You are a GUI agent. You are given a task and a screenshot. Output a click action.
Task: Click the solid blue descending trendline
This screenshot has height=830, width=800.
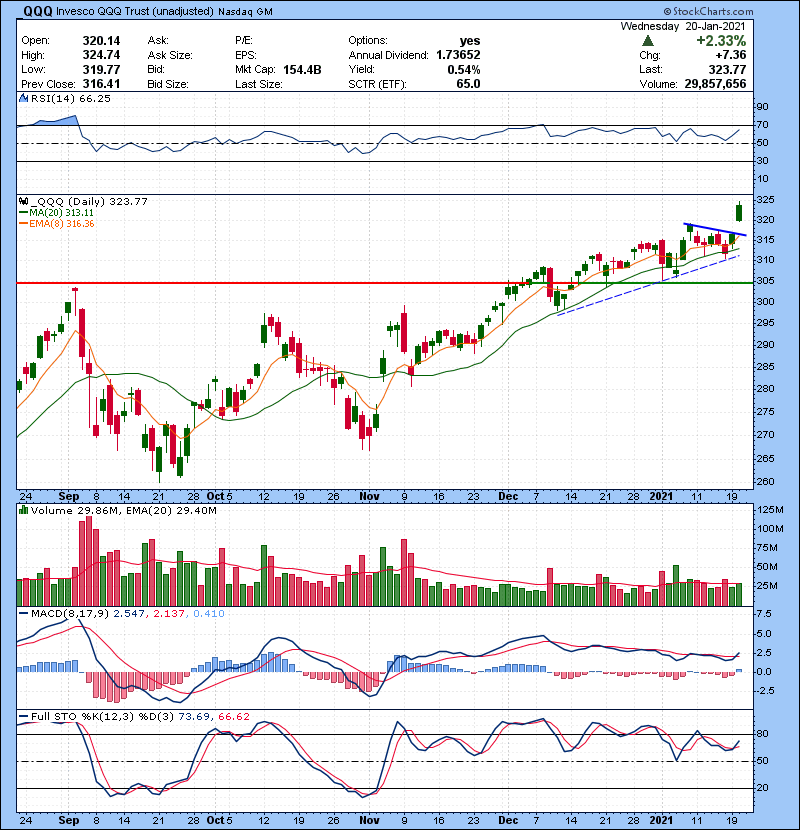[715, 230]
